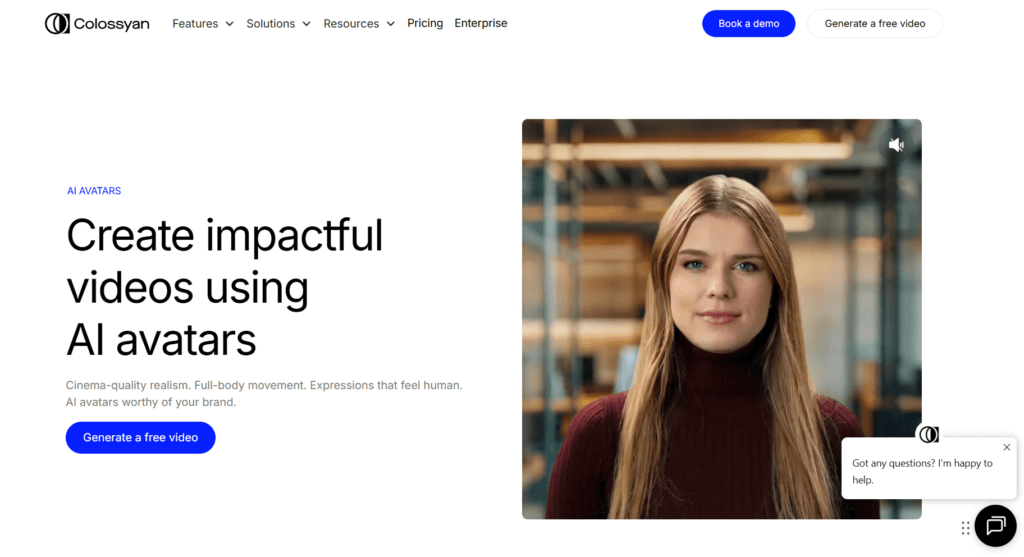Image resolution: width=1024 pixels, height=557 pixels.
Task: Click the Colossyan avatar icon above chat popup
Action: click(929, 434)
